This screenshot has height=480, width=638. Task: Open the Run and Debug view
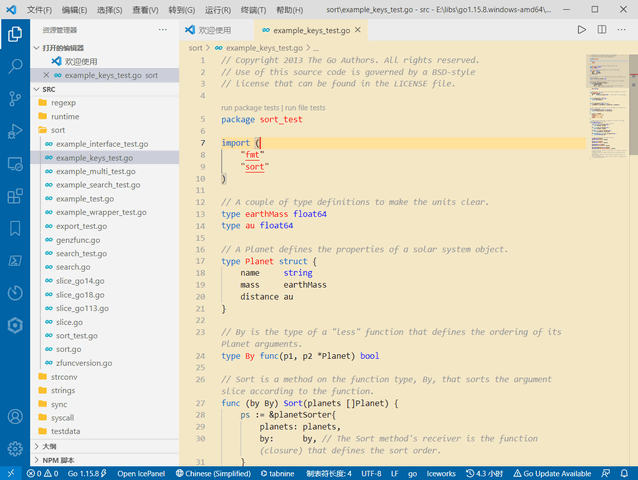pos(15,131)
